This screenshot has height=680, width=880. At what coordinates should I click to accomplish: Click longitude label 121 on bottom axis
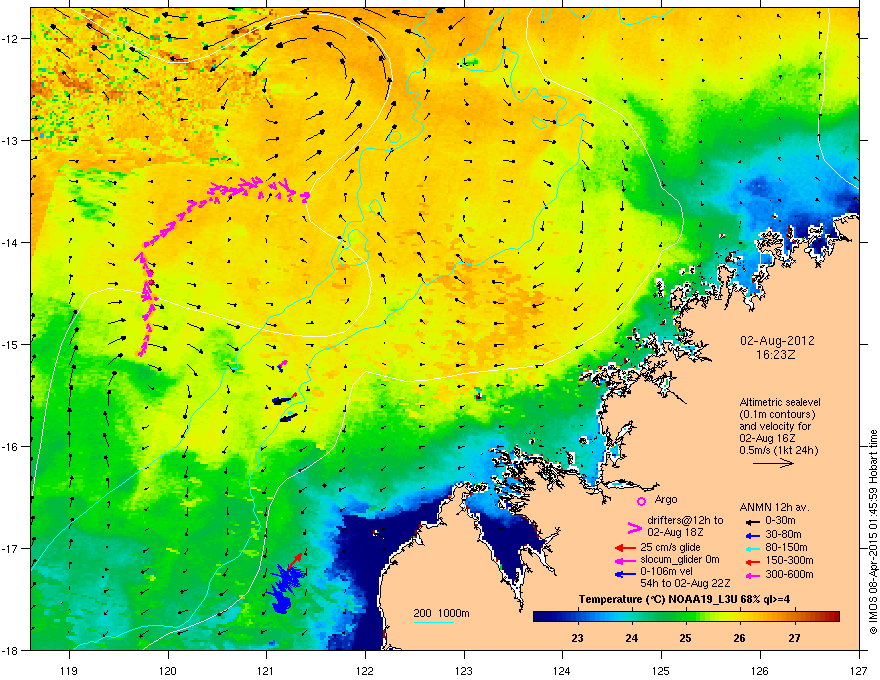266,670
